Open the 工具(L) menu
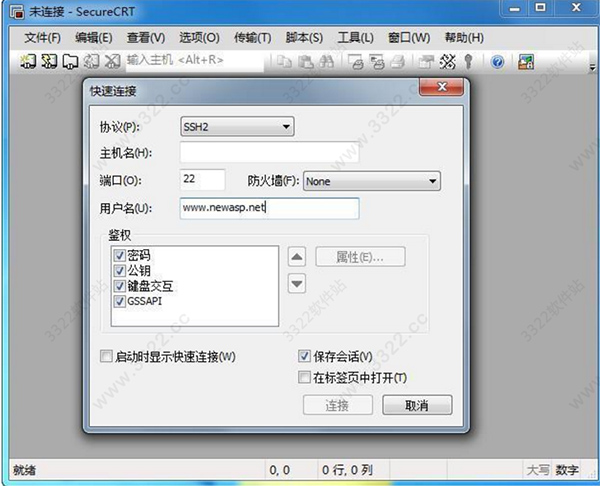This screenshot has width=600, height=486. (355, 38)
